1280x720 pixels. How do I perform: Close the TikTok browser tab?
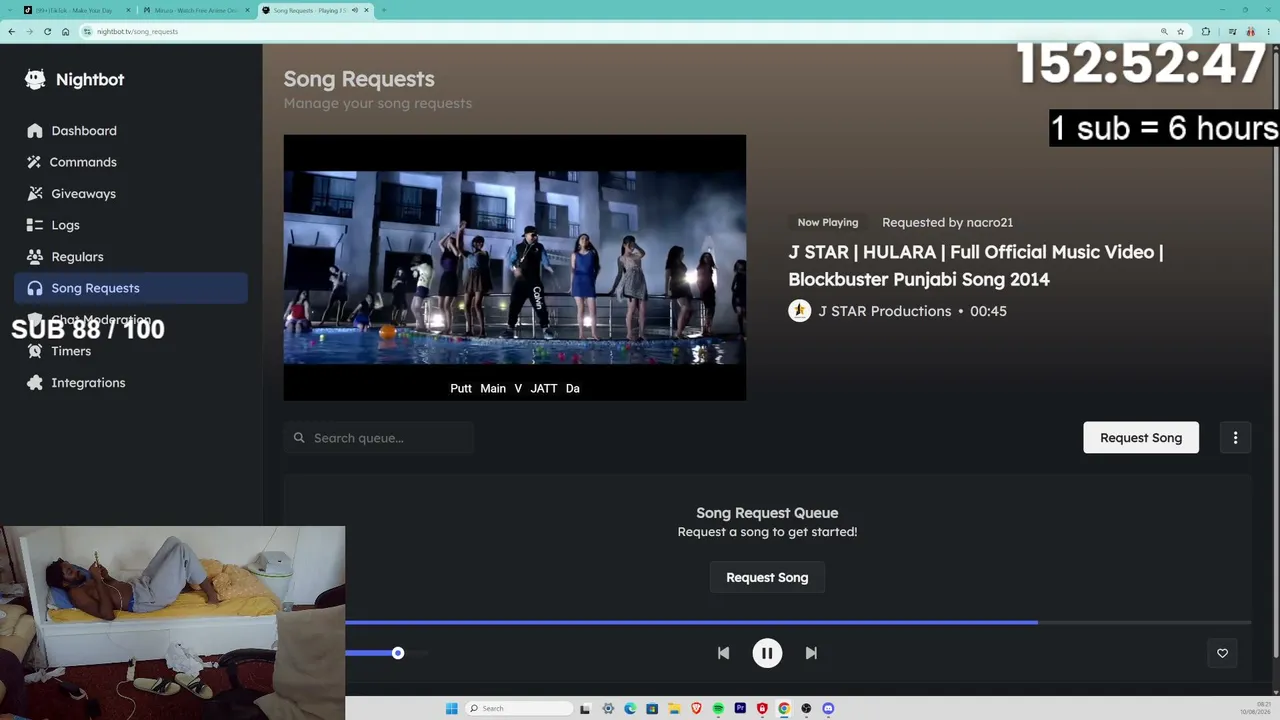(128, 10)
